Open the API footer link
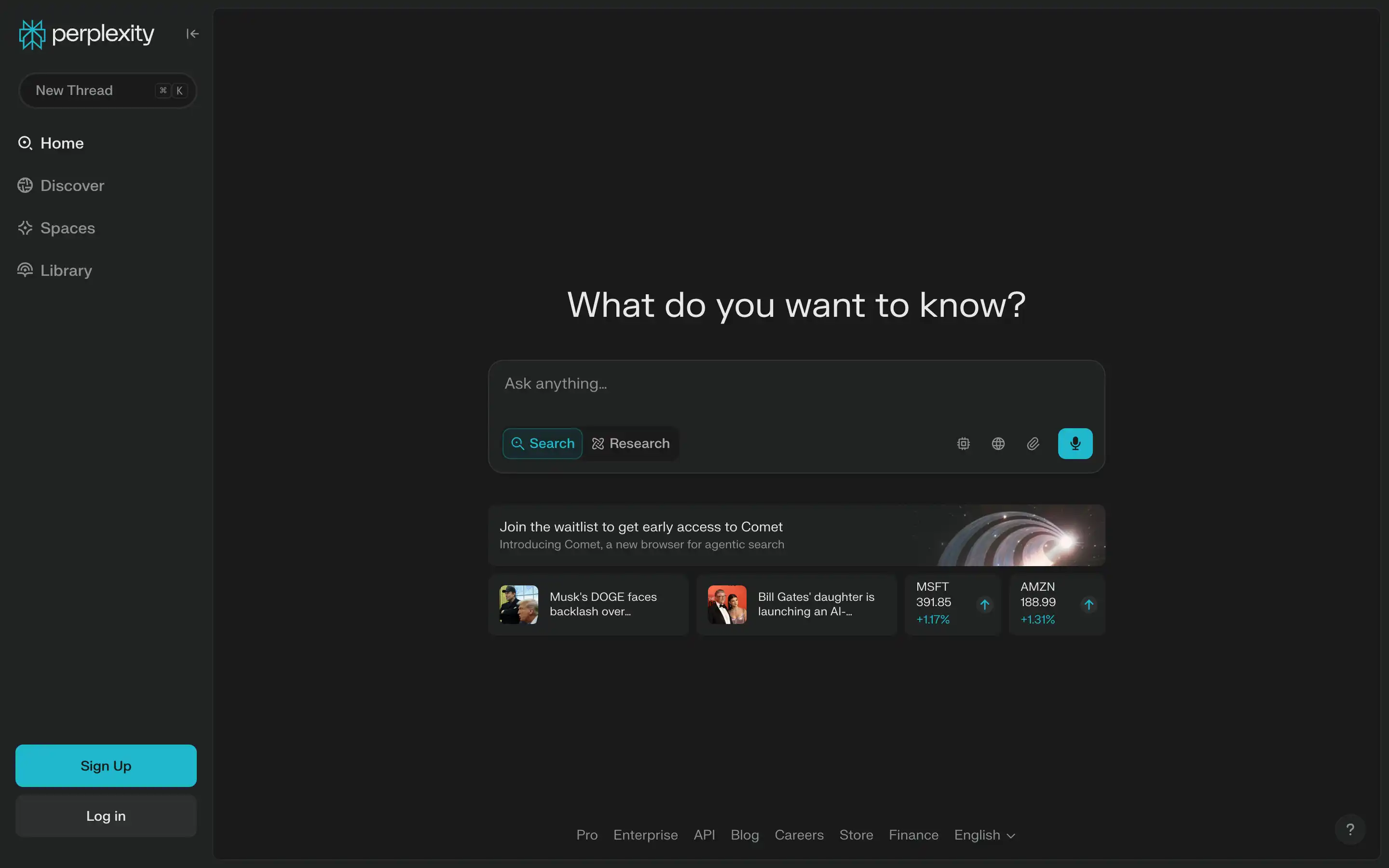Image resolution: width=1389 pixels, height=868 pixels. tap(704, 835)
